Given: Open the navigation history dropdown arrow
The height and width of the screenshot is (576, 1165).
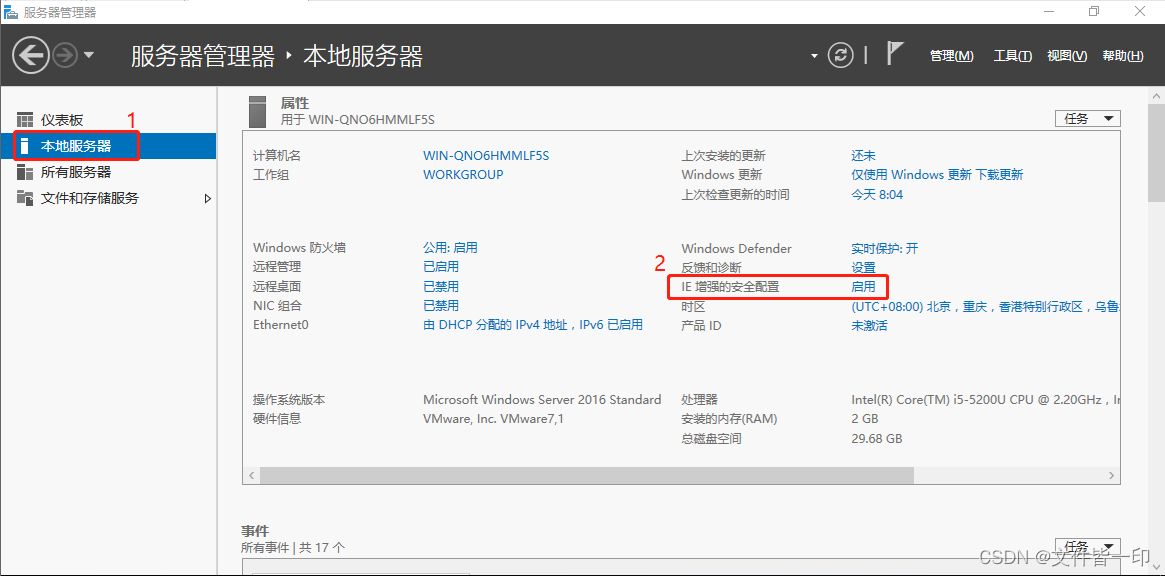Looking at the screenshot, I should click(x=89, y=55).
